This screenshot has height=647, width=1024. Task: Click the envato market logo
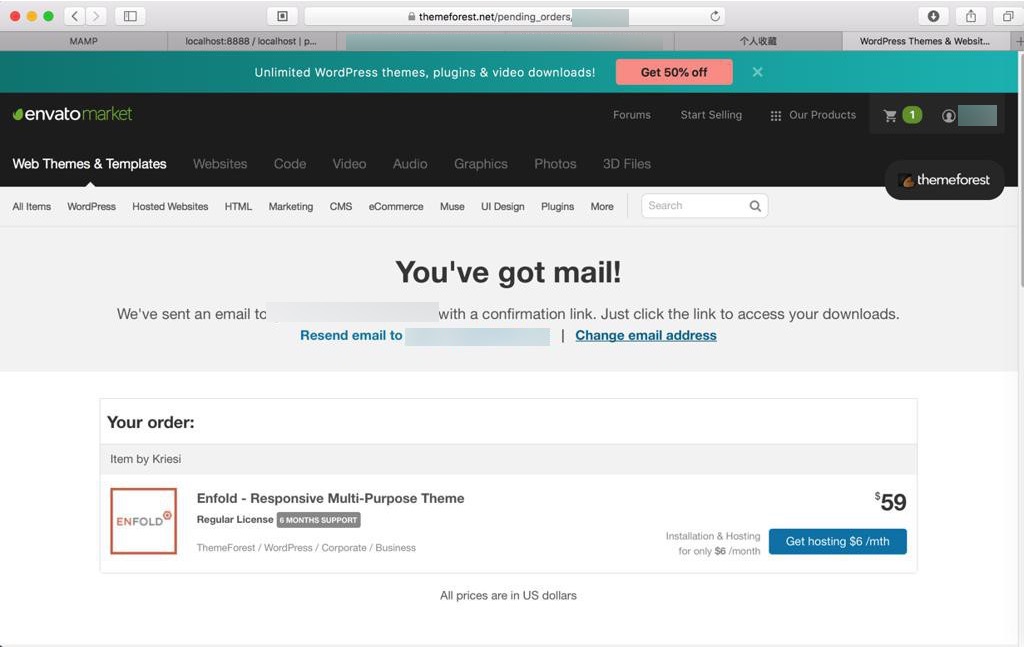[x=72, y=114]
